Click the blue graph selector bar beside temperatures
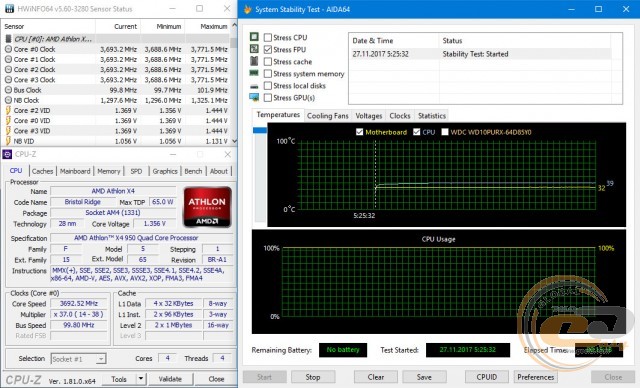The image size is (640, 388). (260, 130)
